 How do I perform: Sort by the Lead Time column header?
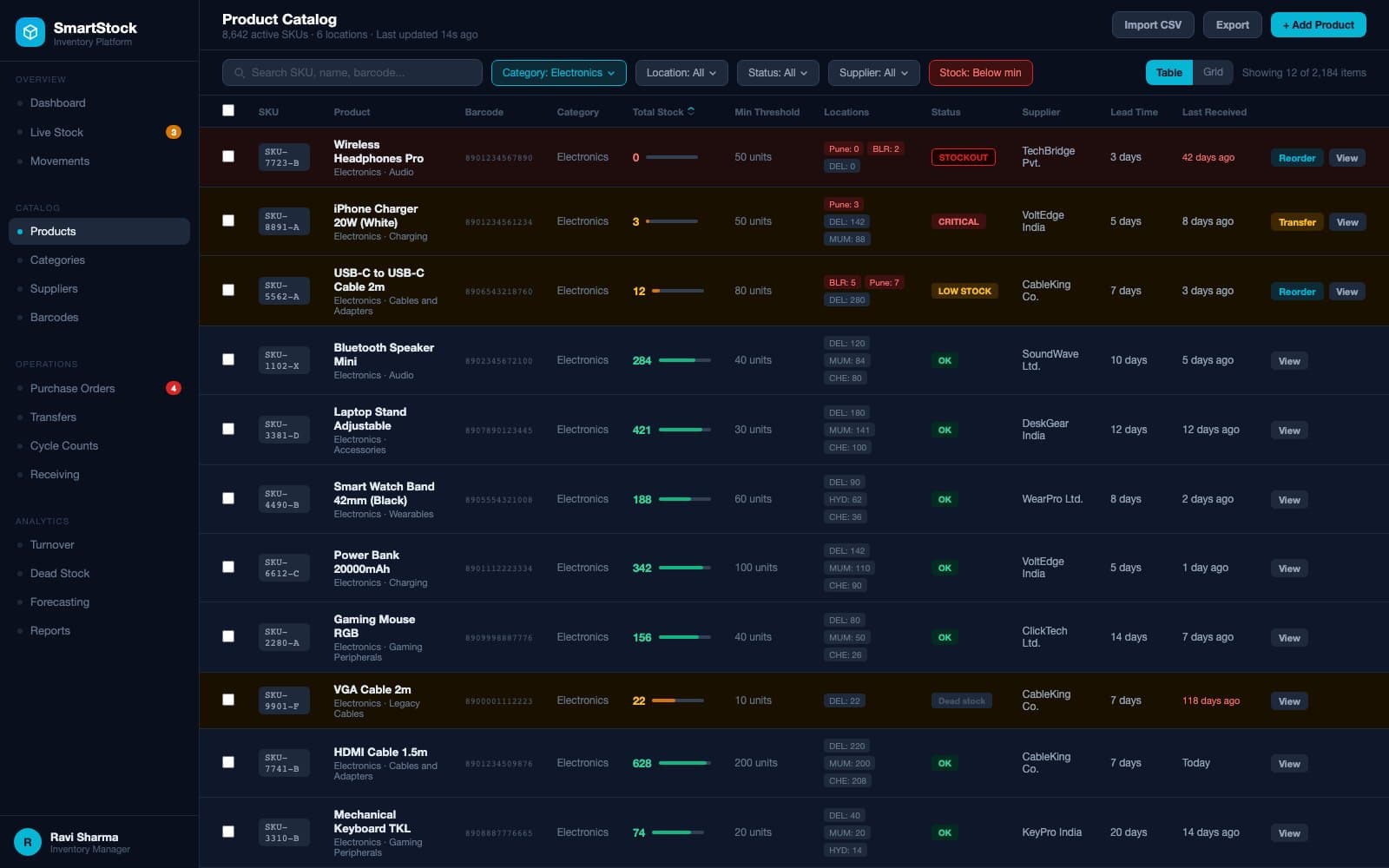[x=1134, y=112]
